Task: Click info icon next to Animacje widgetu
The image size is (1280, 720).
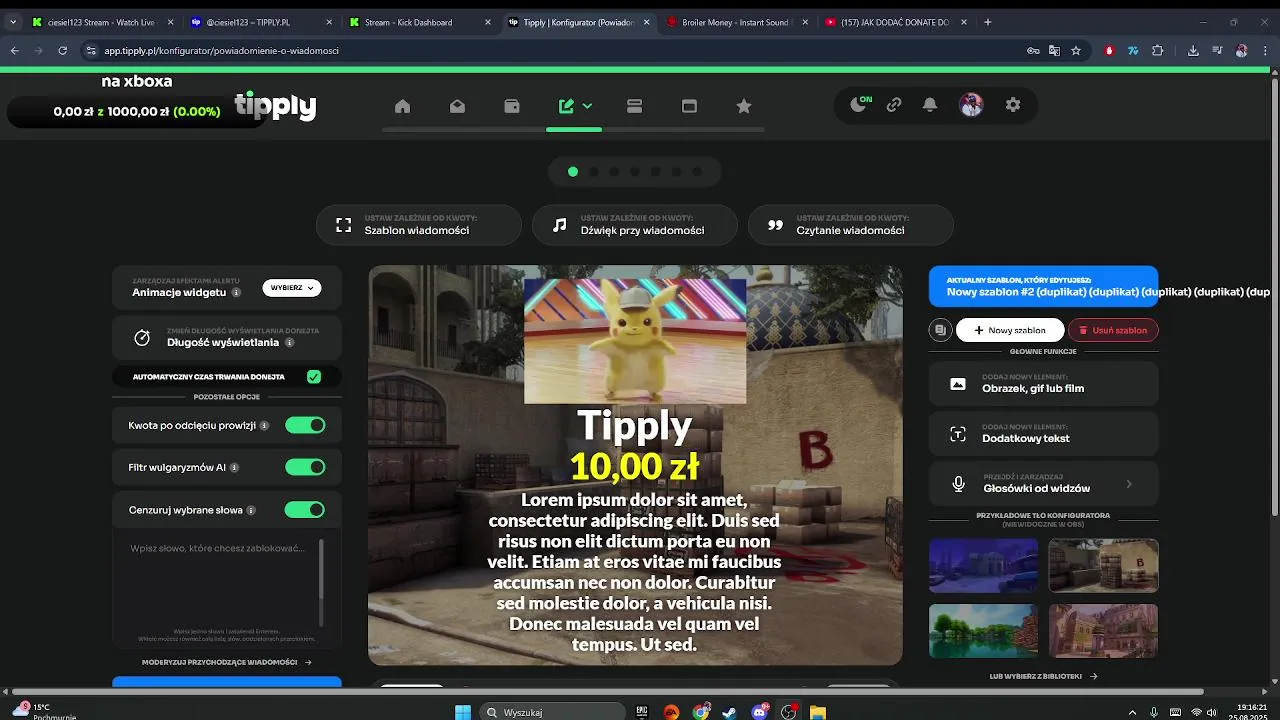Action: [237, 293]
